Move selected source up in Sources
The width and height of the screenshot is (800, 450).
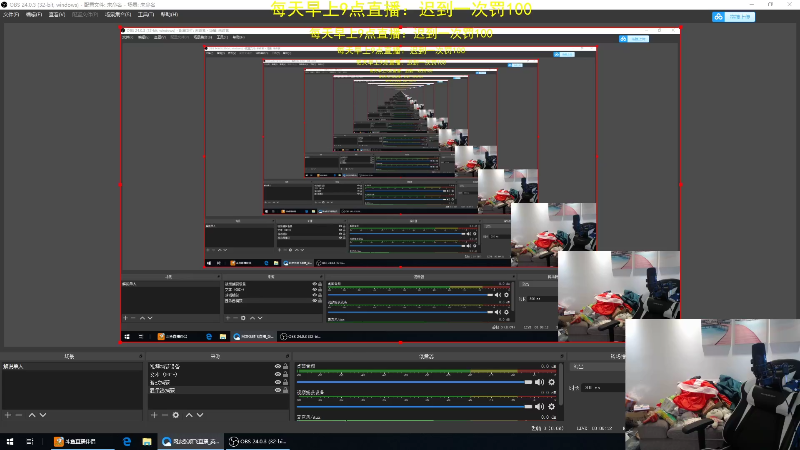tap(189, 415)
